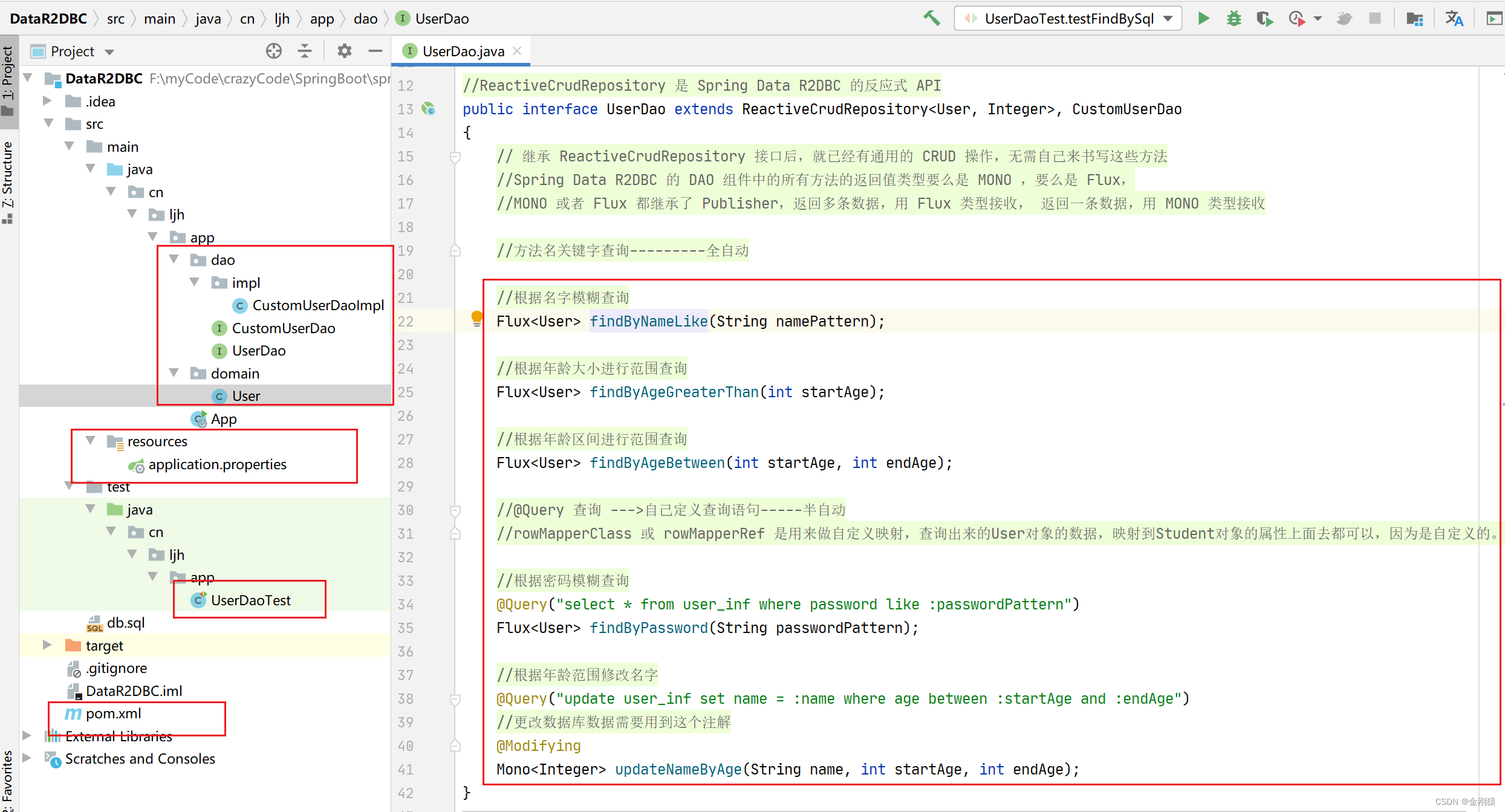This screenshot has height=812, width=1505.
Task: Open pom.xml from the project tree
Action: point(111,713)
